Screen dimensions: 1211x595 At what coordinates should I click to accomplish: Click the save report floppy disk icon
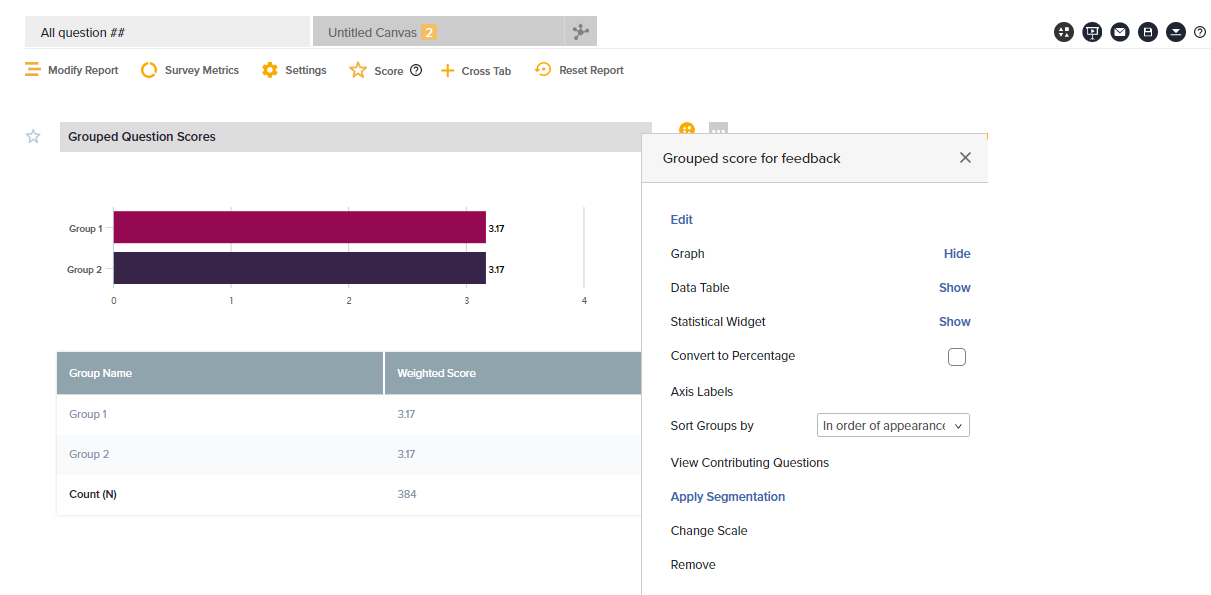point(1148,32)
